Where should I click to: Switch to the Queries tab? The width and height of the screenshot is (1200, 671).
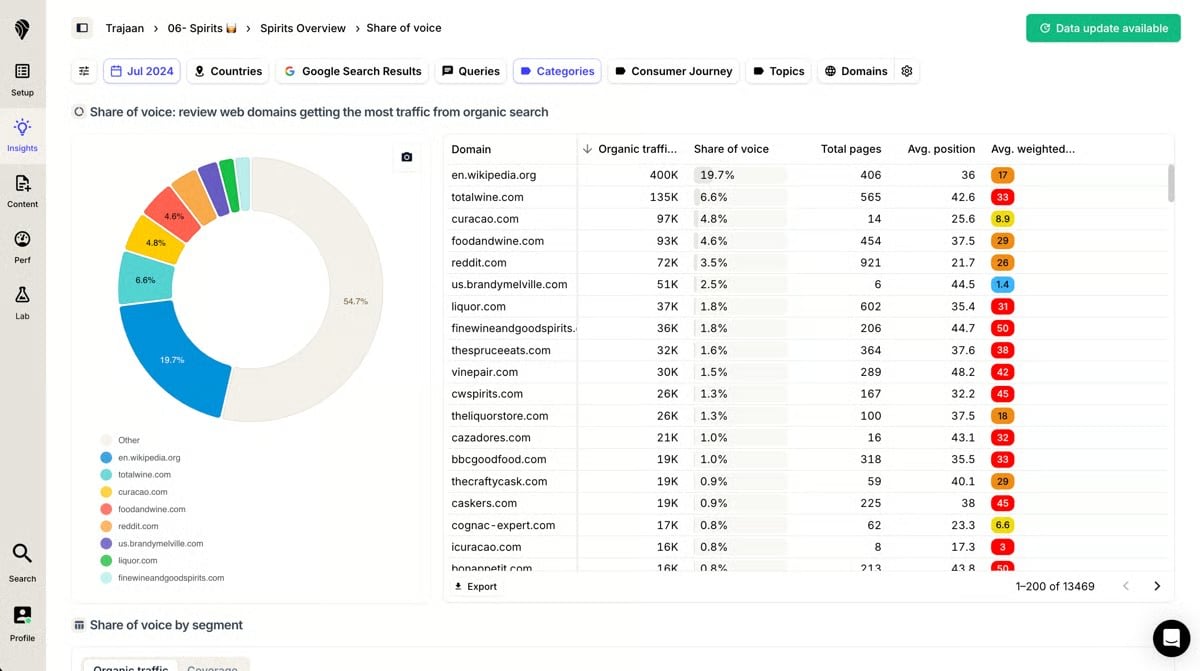471,71
